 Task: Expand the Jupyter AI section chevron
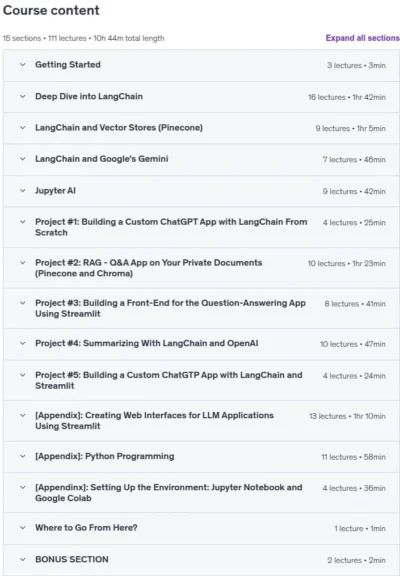(23, 191)
